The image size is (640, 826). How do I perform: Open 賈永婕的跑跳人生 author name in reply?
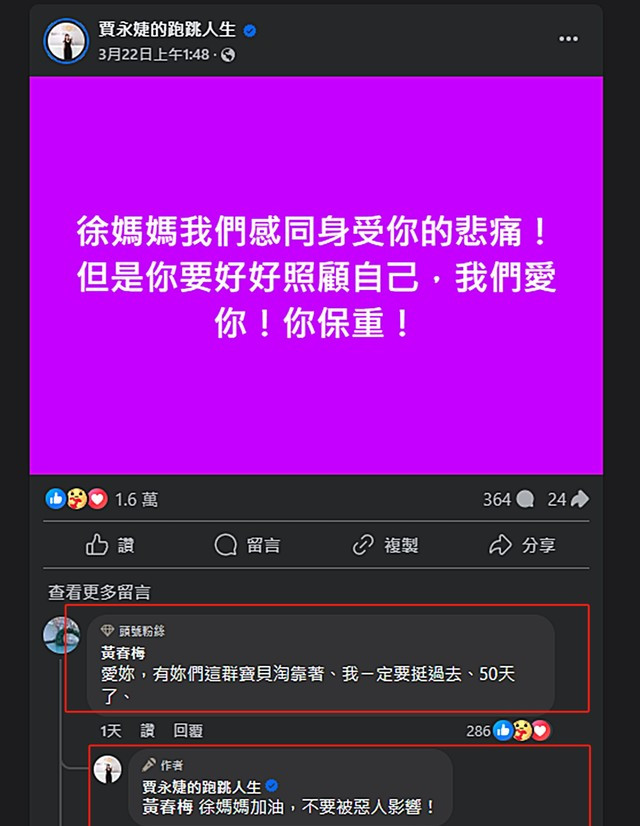click(201, 786)
